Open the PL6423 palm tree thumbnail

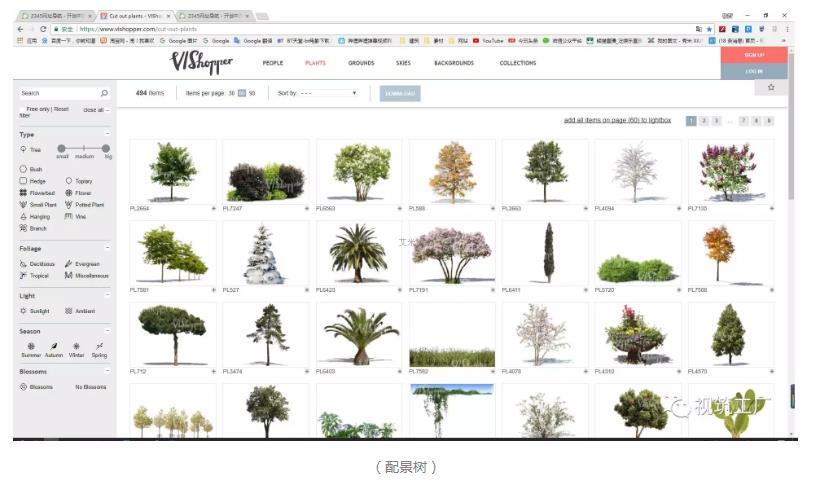click(359, 253)
